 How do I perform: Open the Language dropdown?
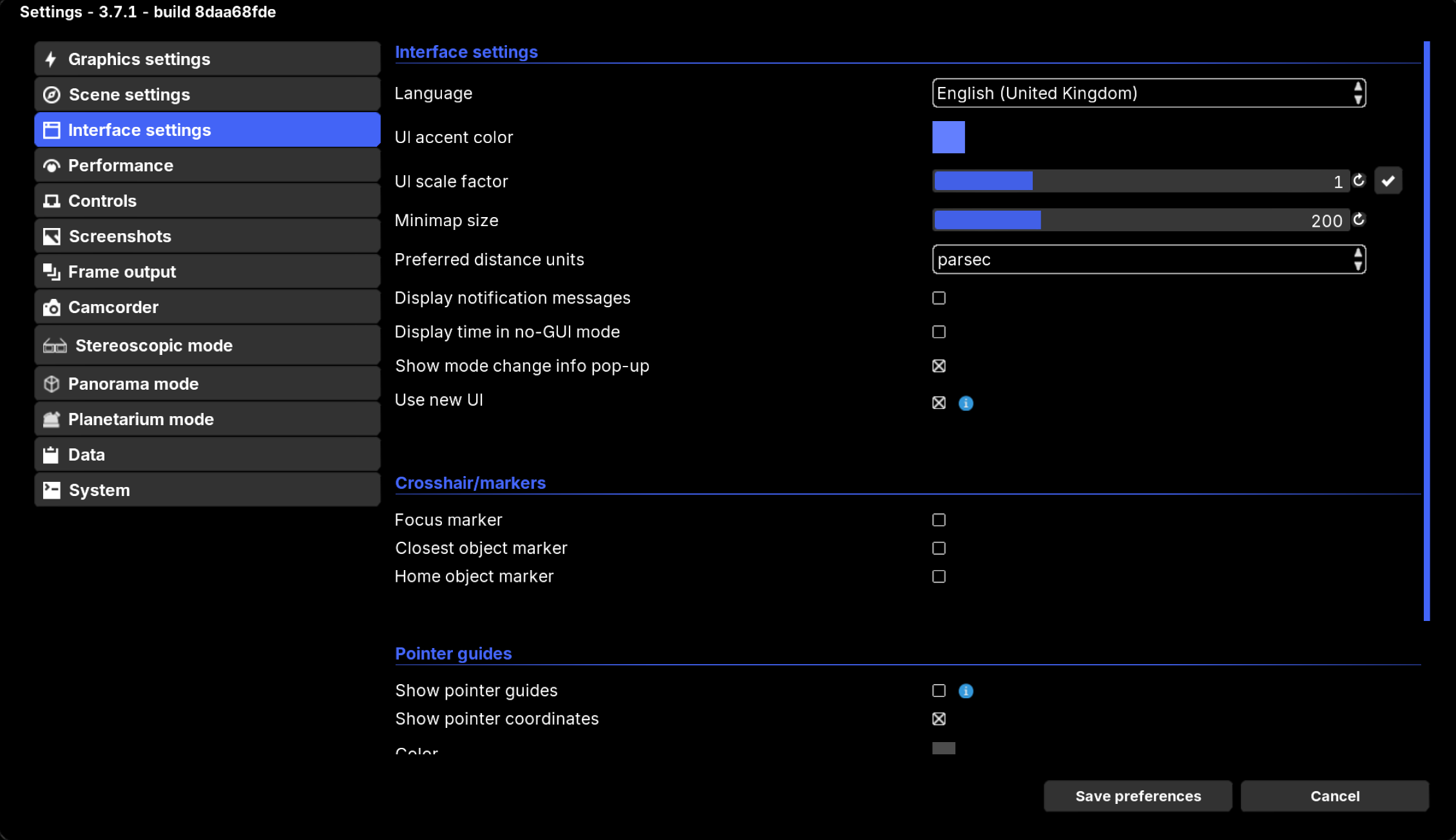(x=1149, y=93)
